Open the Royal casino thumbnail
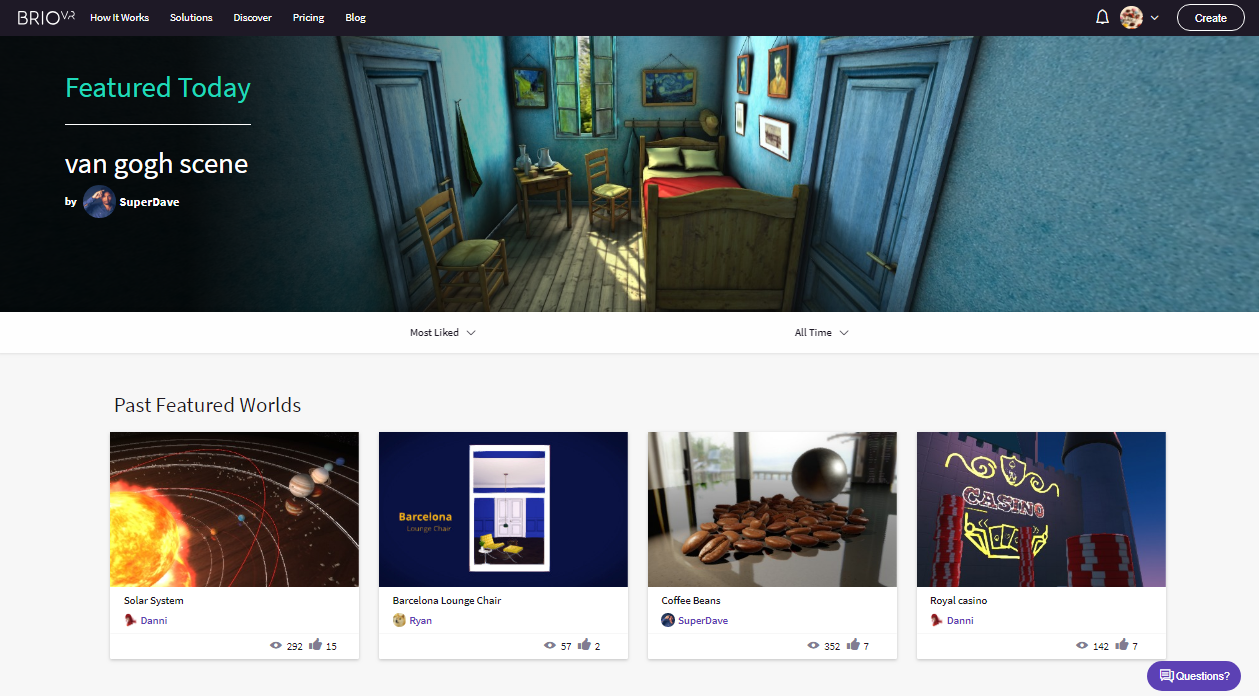Viewport: 1259px width, 696px height. [1041, 509]
